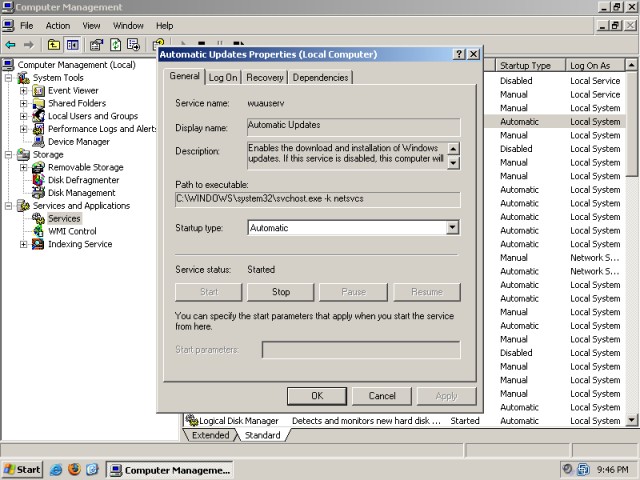
Task: Click the Startup Type column header
Action: tap(530, 65)
